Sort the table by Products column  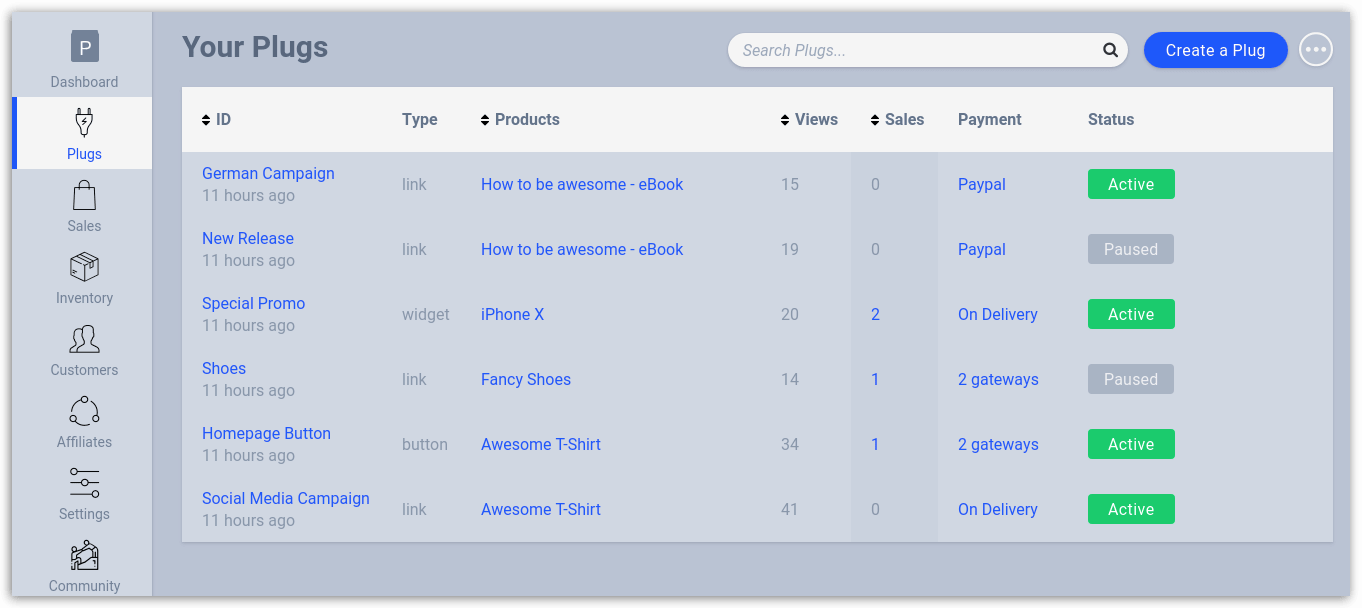pos(520,120)
